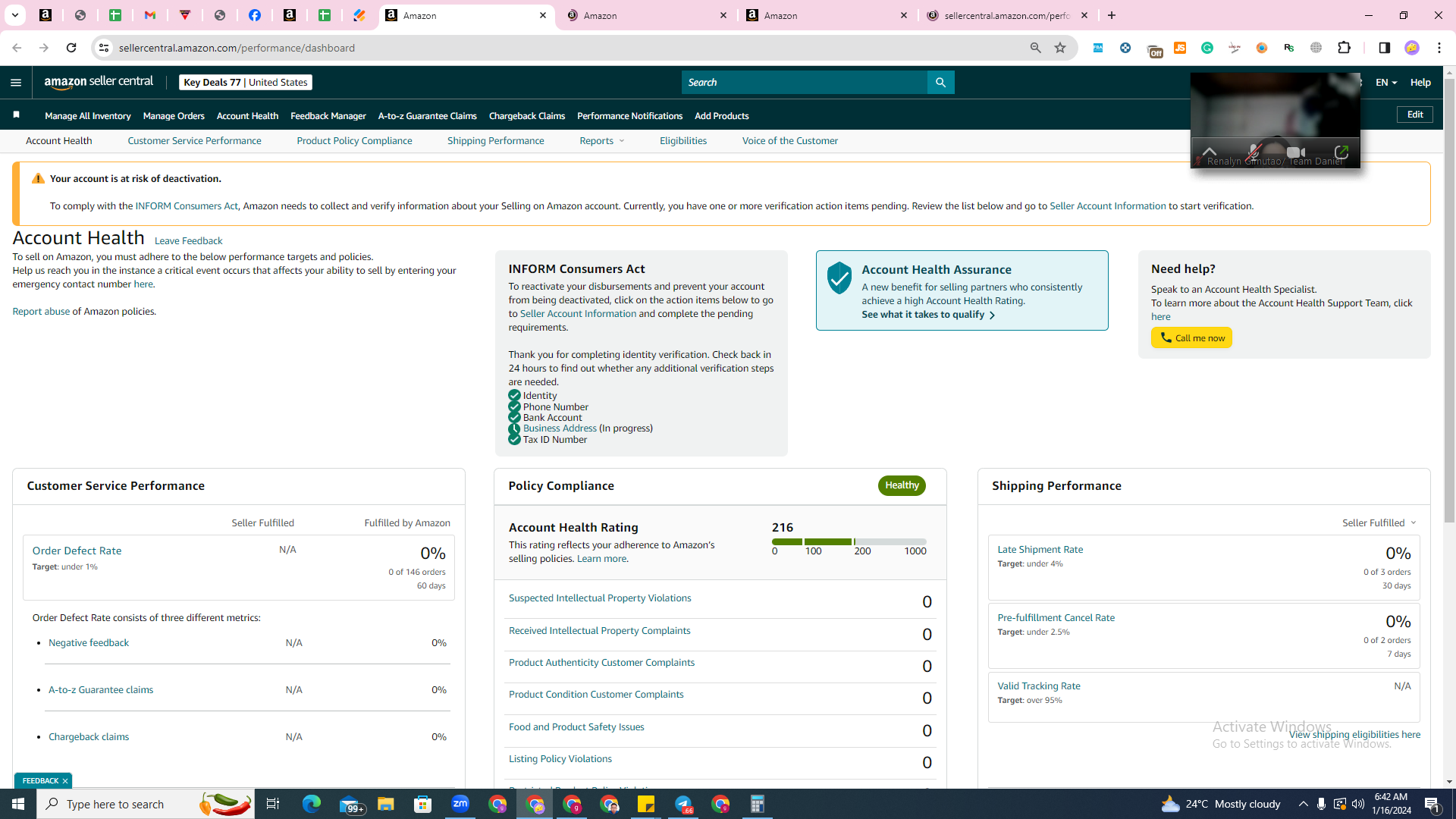The image size is (1456, 819).
Task: Open the EN language dropdown
Action: coord(1386,83)
